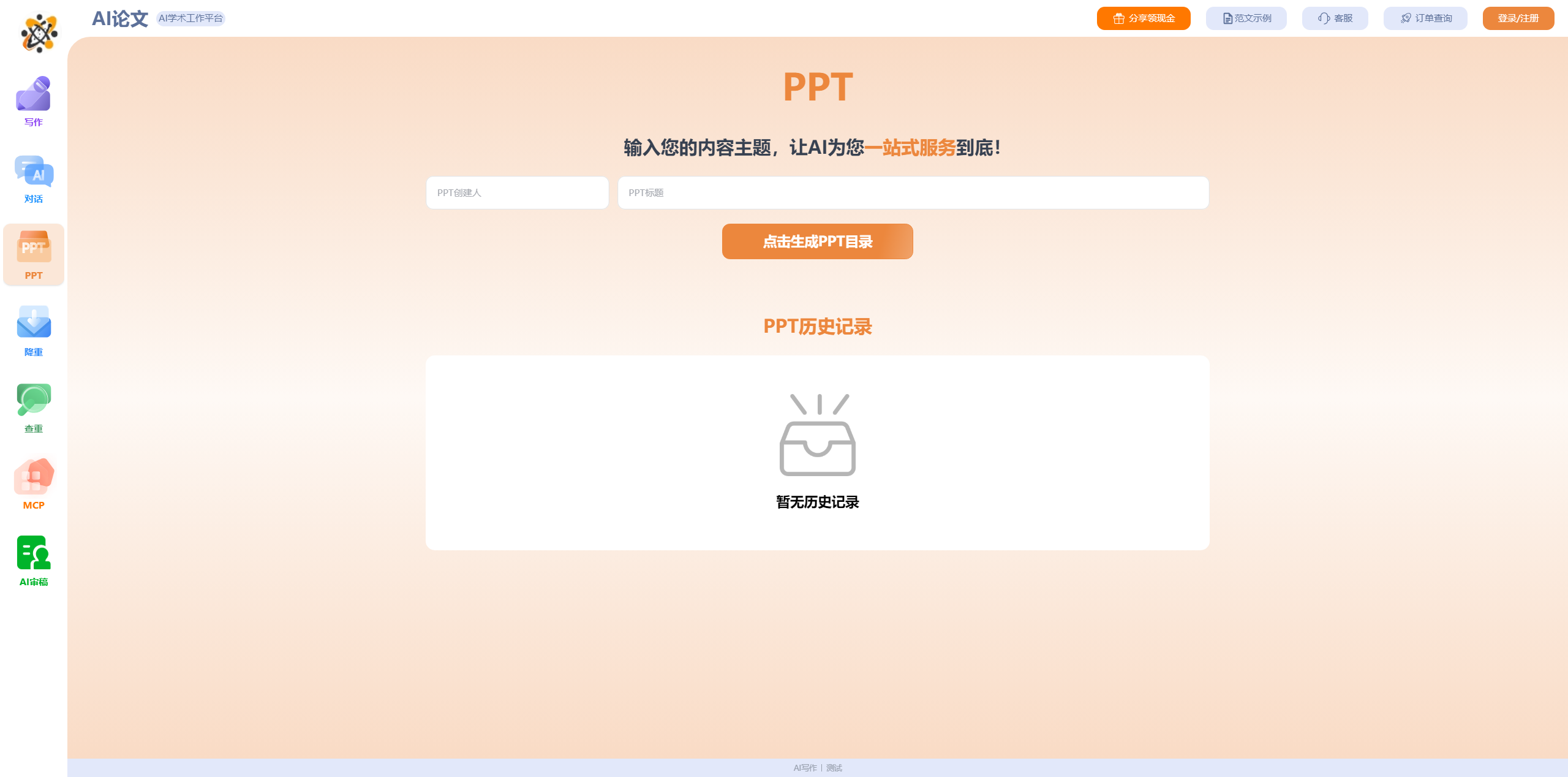Click the 暂无历史记录 text
Viewport: 1568px width, 777px height.
click(818, 502)
